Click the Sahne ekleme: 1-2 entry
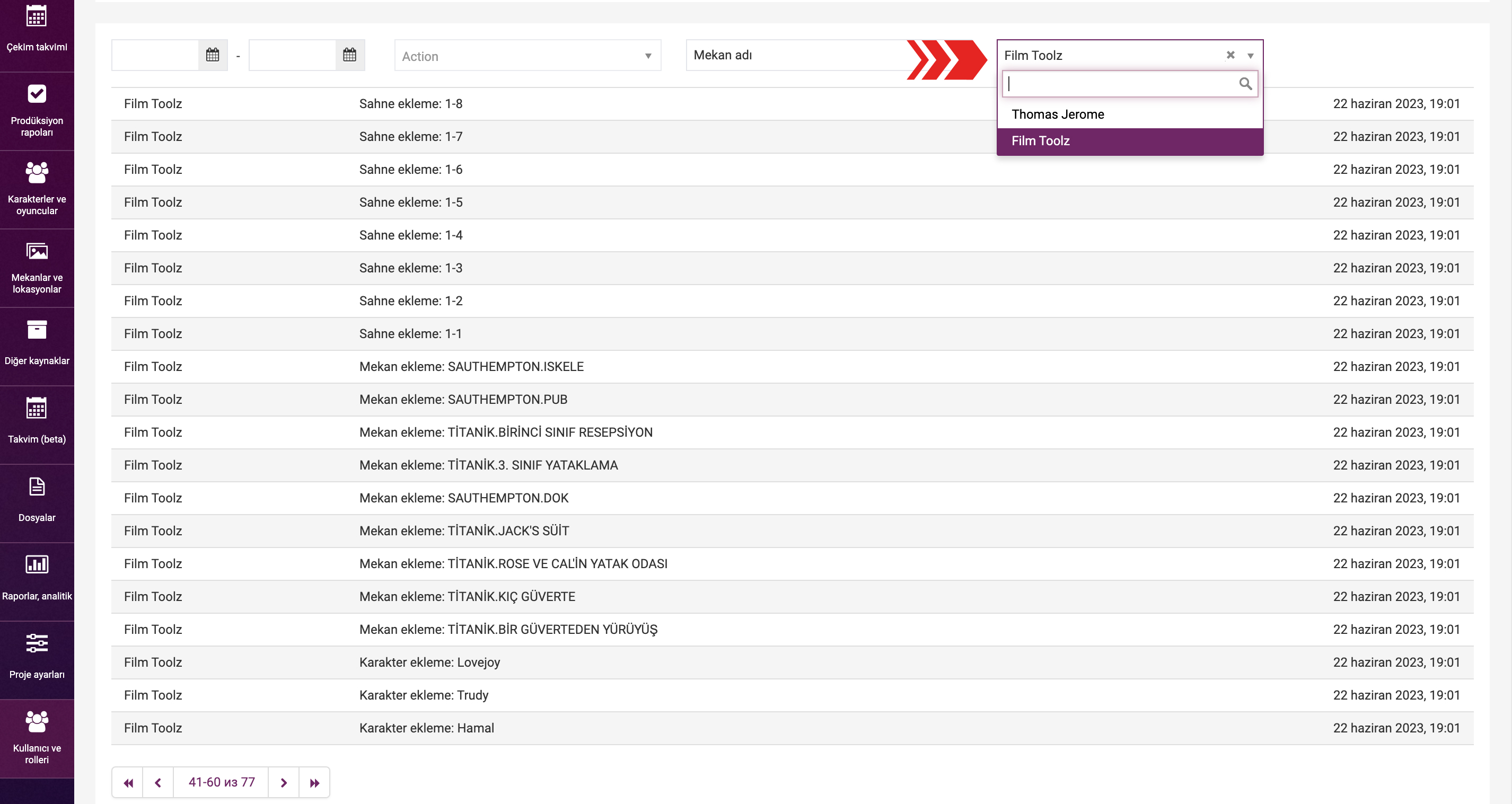This screenshot has width=1512, height=804. click(411, 301)
